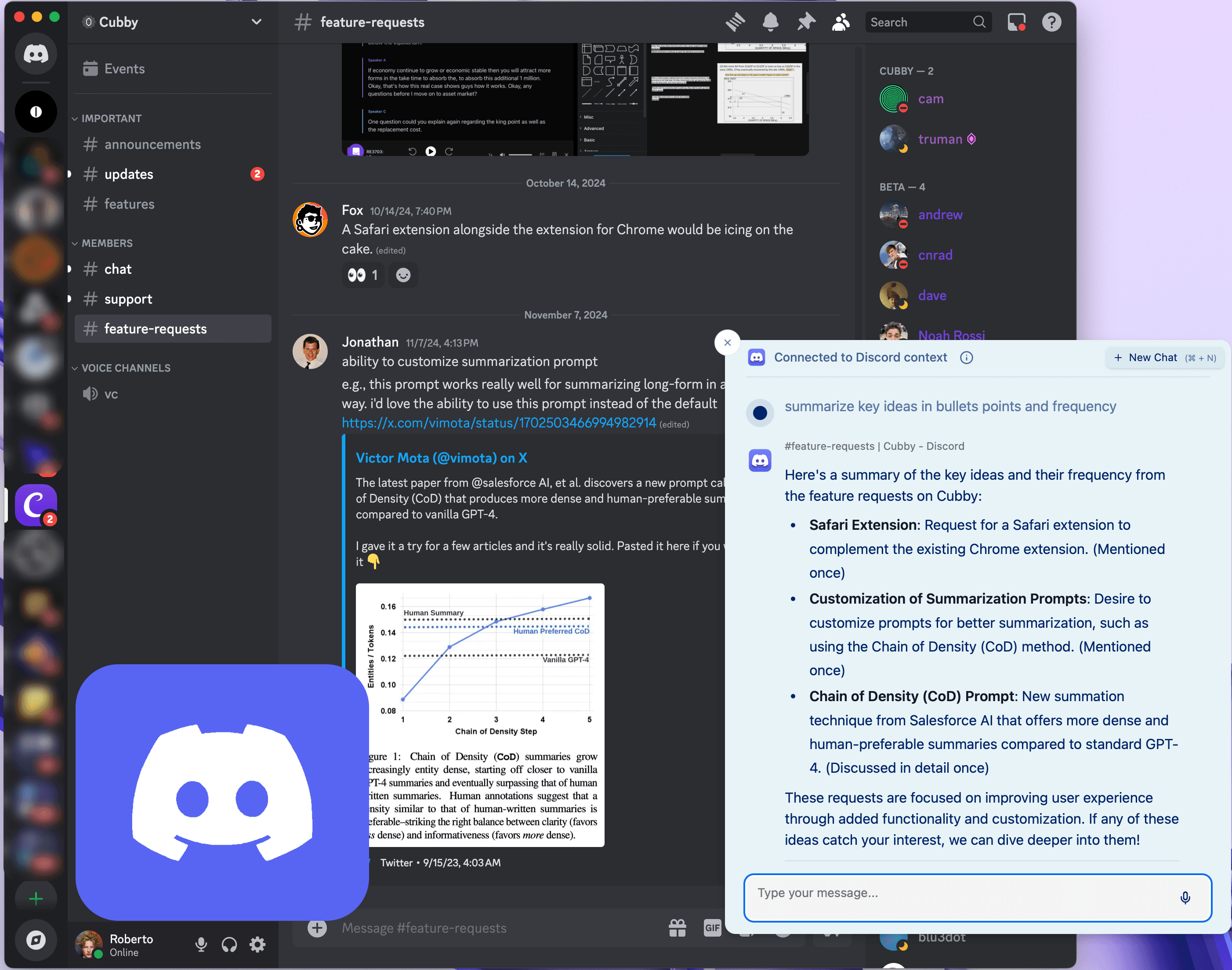
Task: Play the video in embedded preview
Action: click(x=431, y=152)
